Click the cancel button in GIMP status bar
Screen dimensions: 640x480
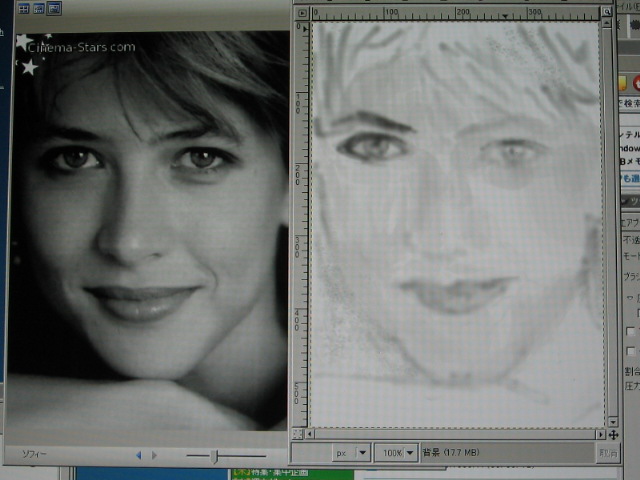[607, 453]
